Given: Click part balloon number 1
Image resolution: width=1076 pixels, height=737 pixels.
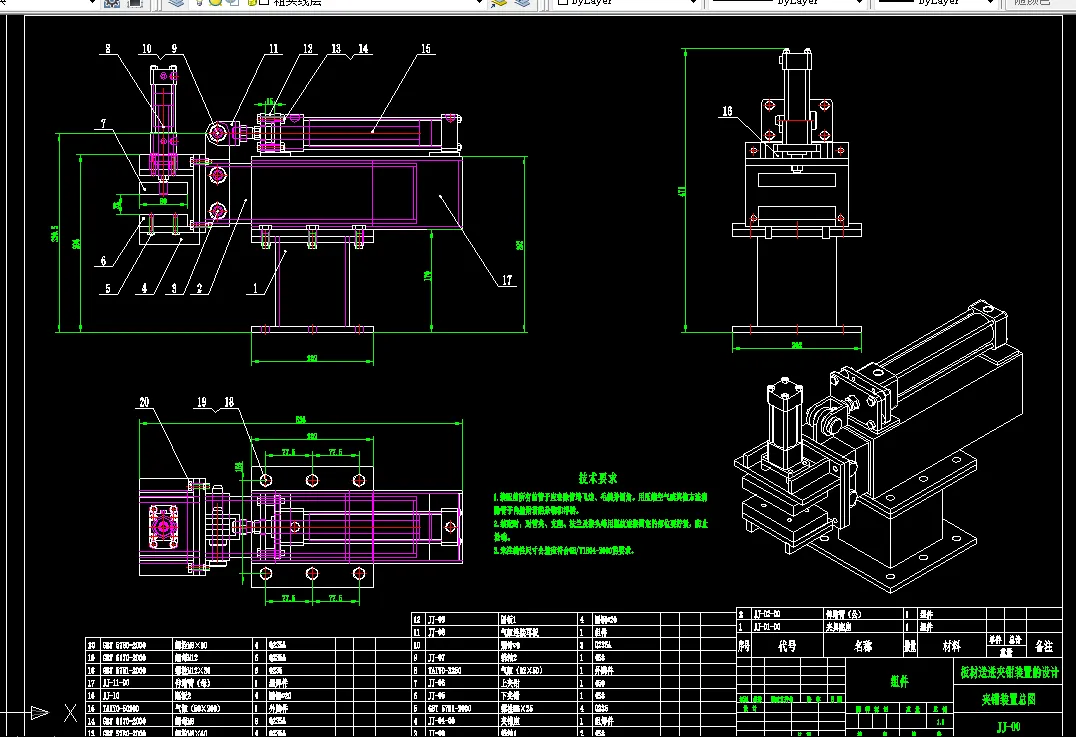Looking at the screenshot, I should (x=255, y=288).
